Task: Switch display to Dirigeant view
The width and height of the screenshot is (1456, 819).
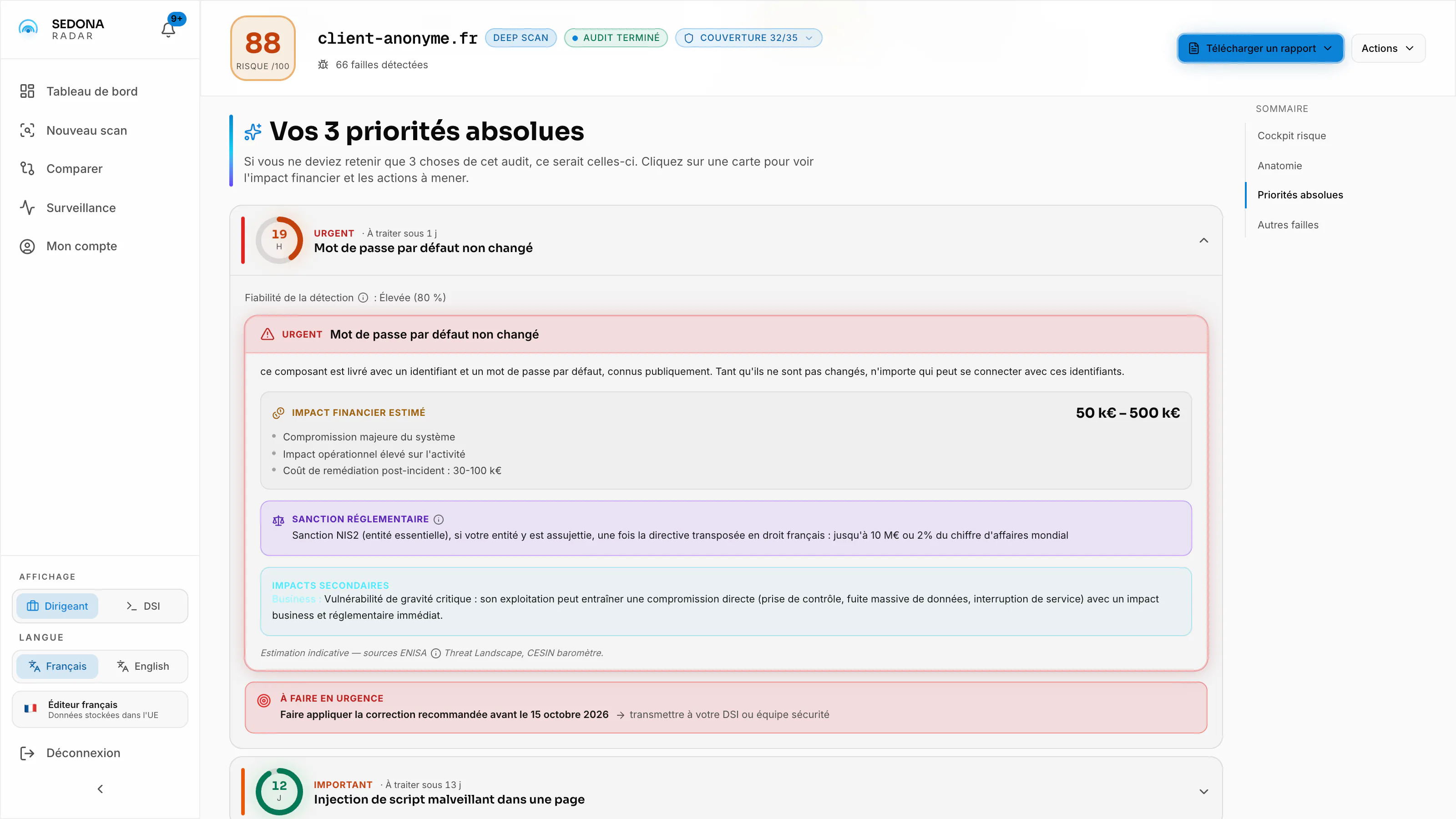Action: [x=57, y=606]
